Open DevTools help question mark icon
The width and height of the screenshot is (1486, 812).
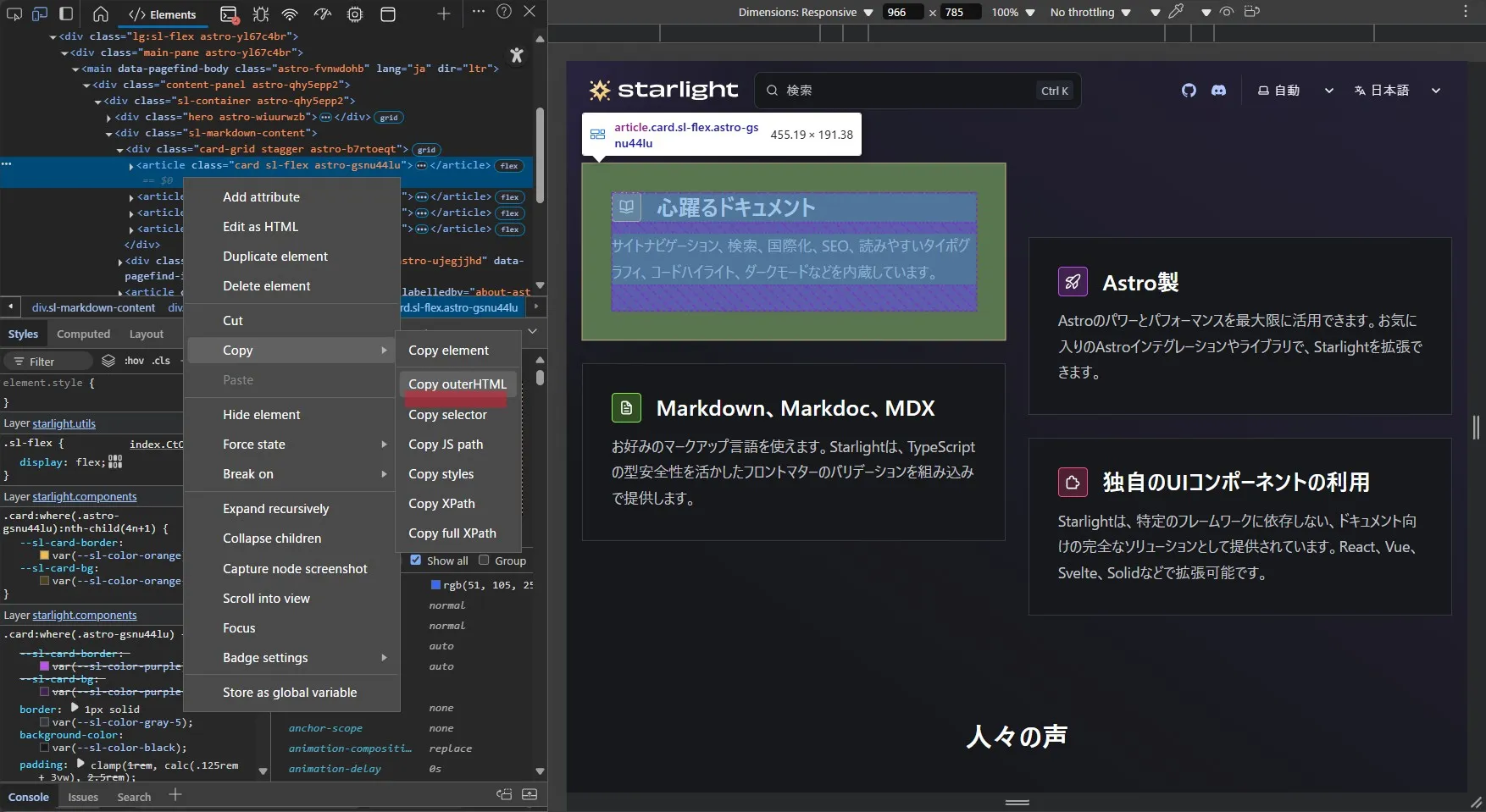(x=504, y=11)
